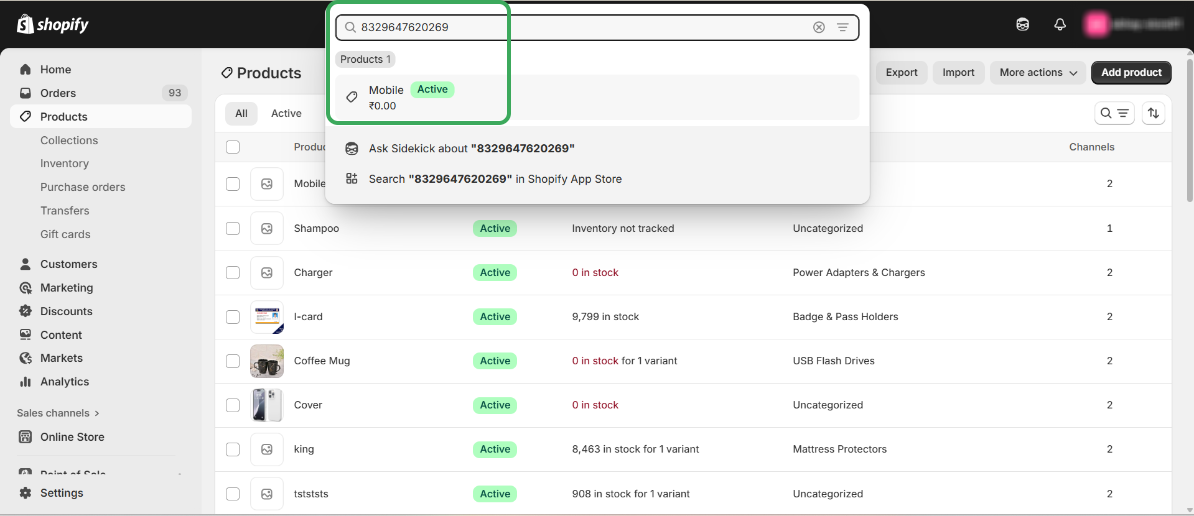Open search filters icon in search bar
1194x516 pixels.
pyautogui.click(x=842, y=27)
